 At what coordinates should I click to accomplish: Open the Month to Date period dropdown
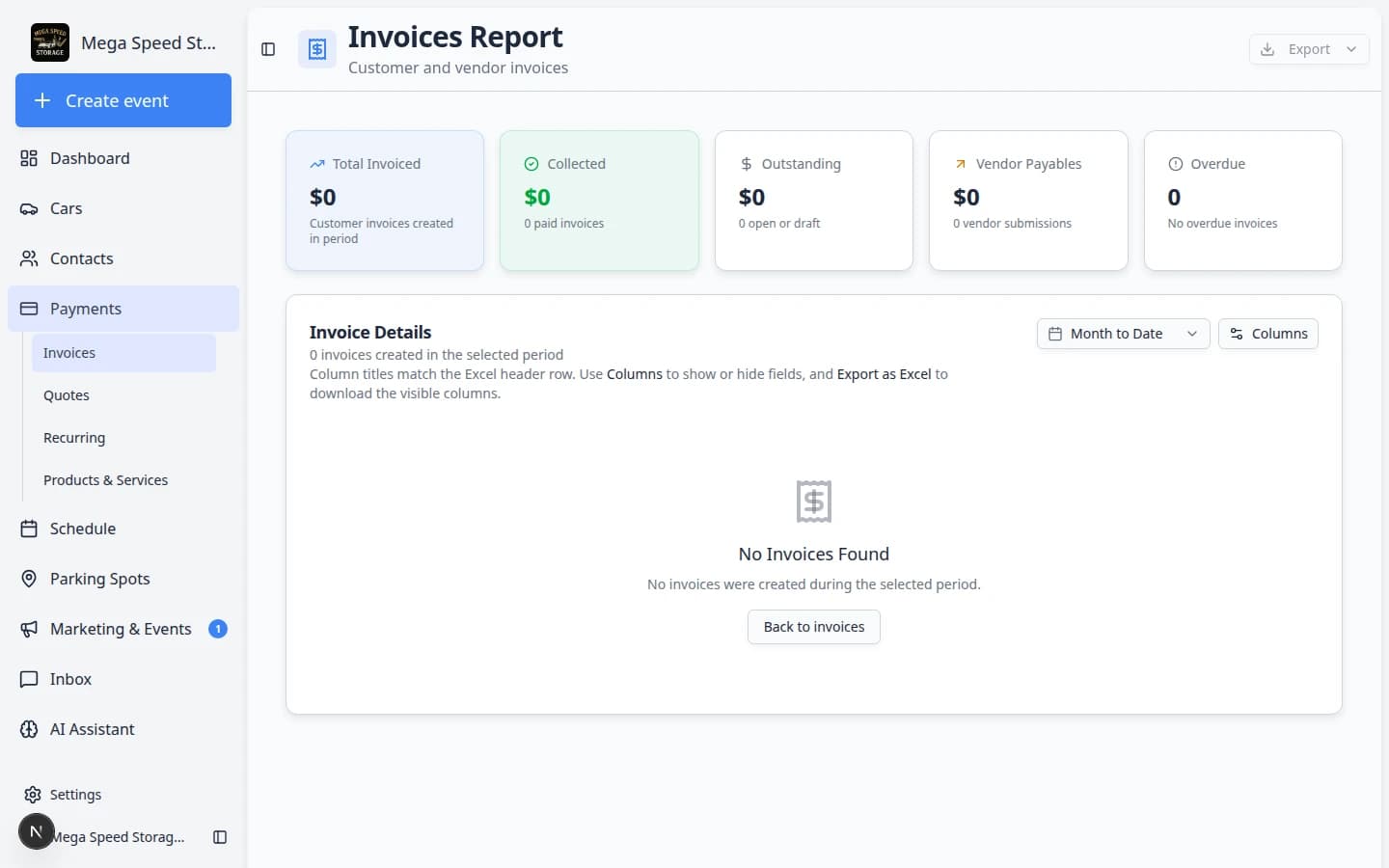(1123, 334)
